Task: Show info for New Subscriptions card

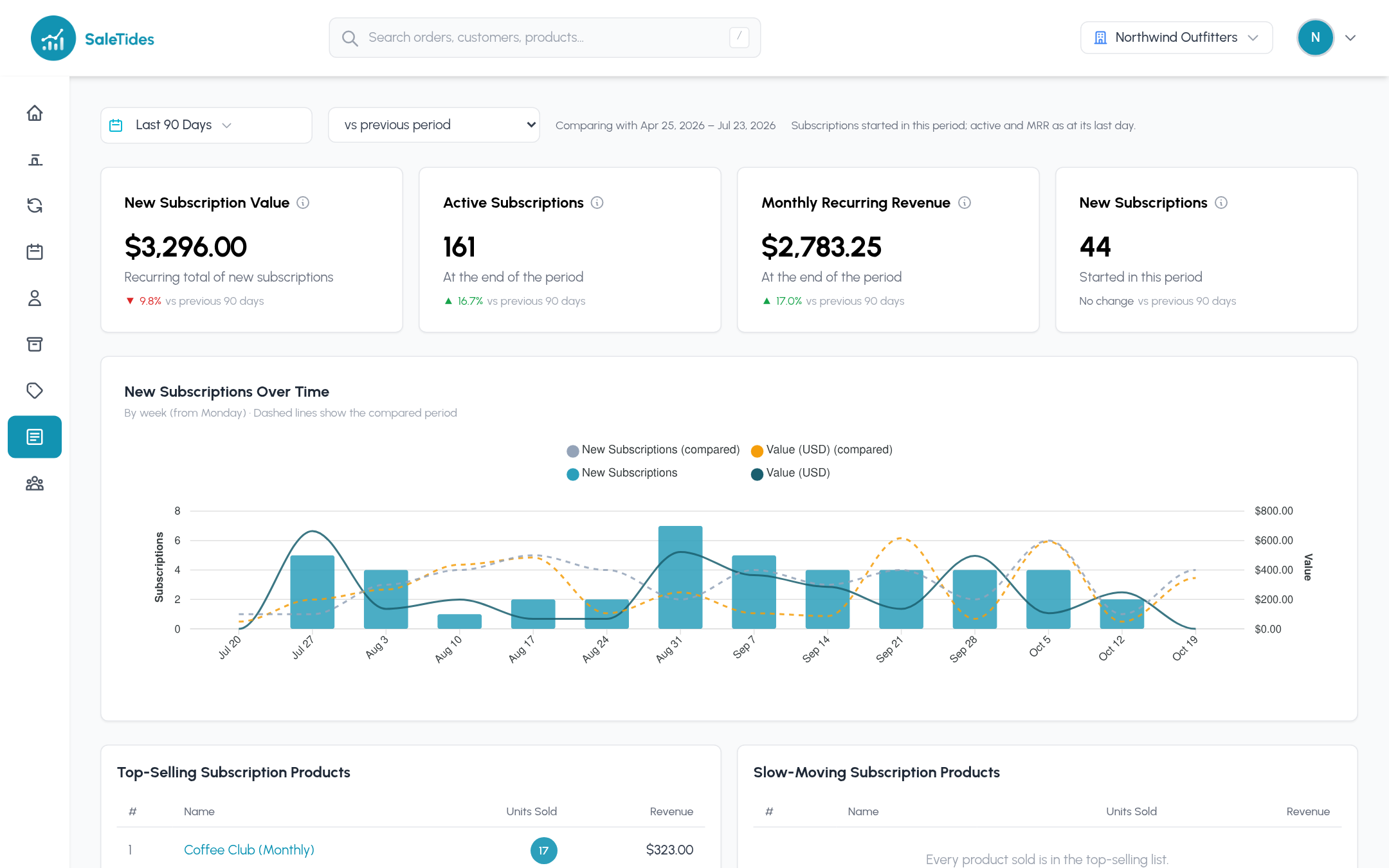Action: pos(1221,203)
